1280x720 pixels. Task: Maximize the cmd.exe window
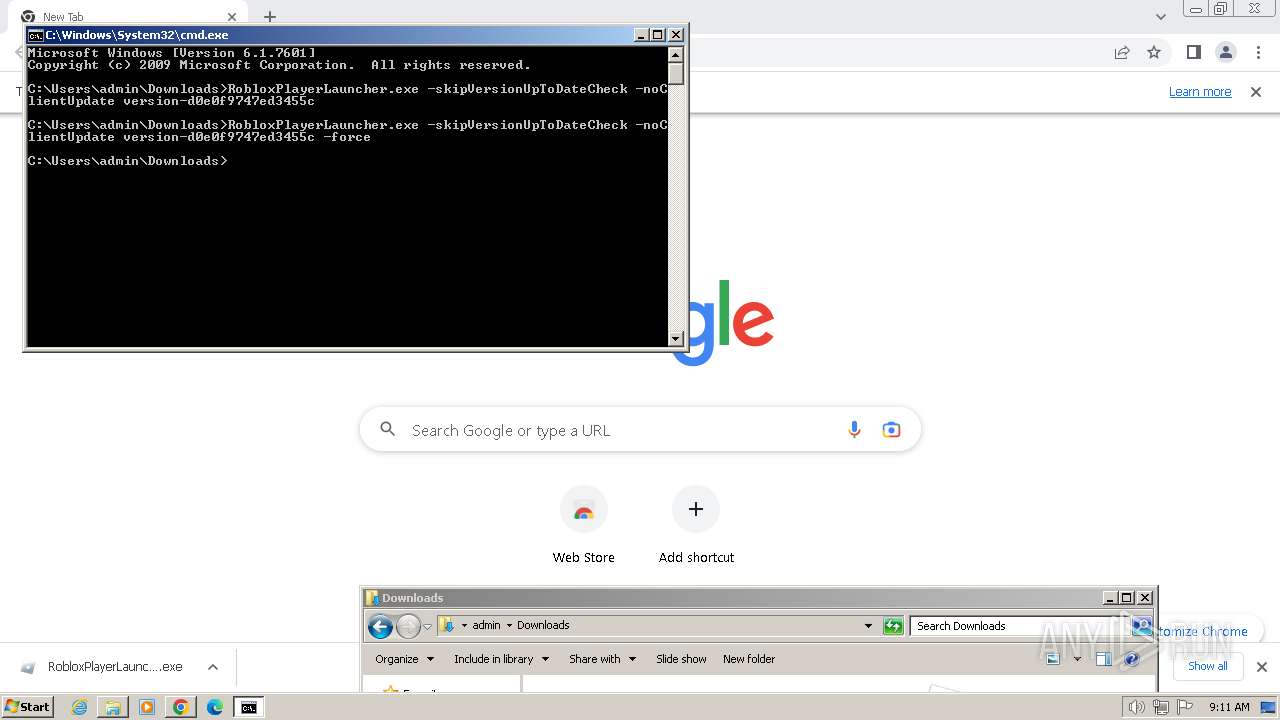click(657, 35)
